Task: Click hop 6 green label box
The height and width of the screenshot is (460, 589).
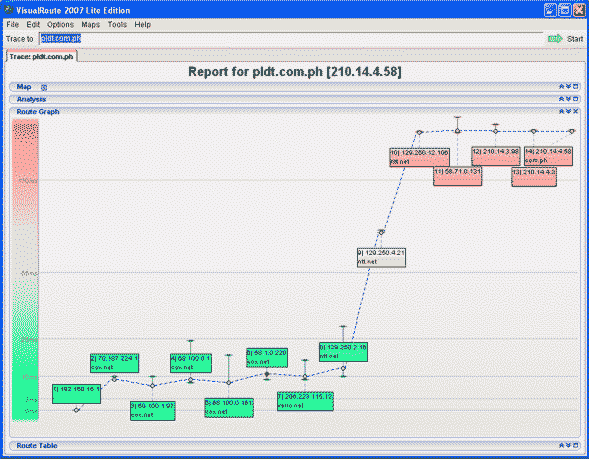Action: (x=267, y=358)
